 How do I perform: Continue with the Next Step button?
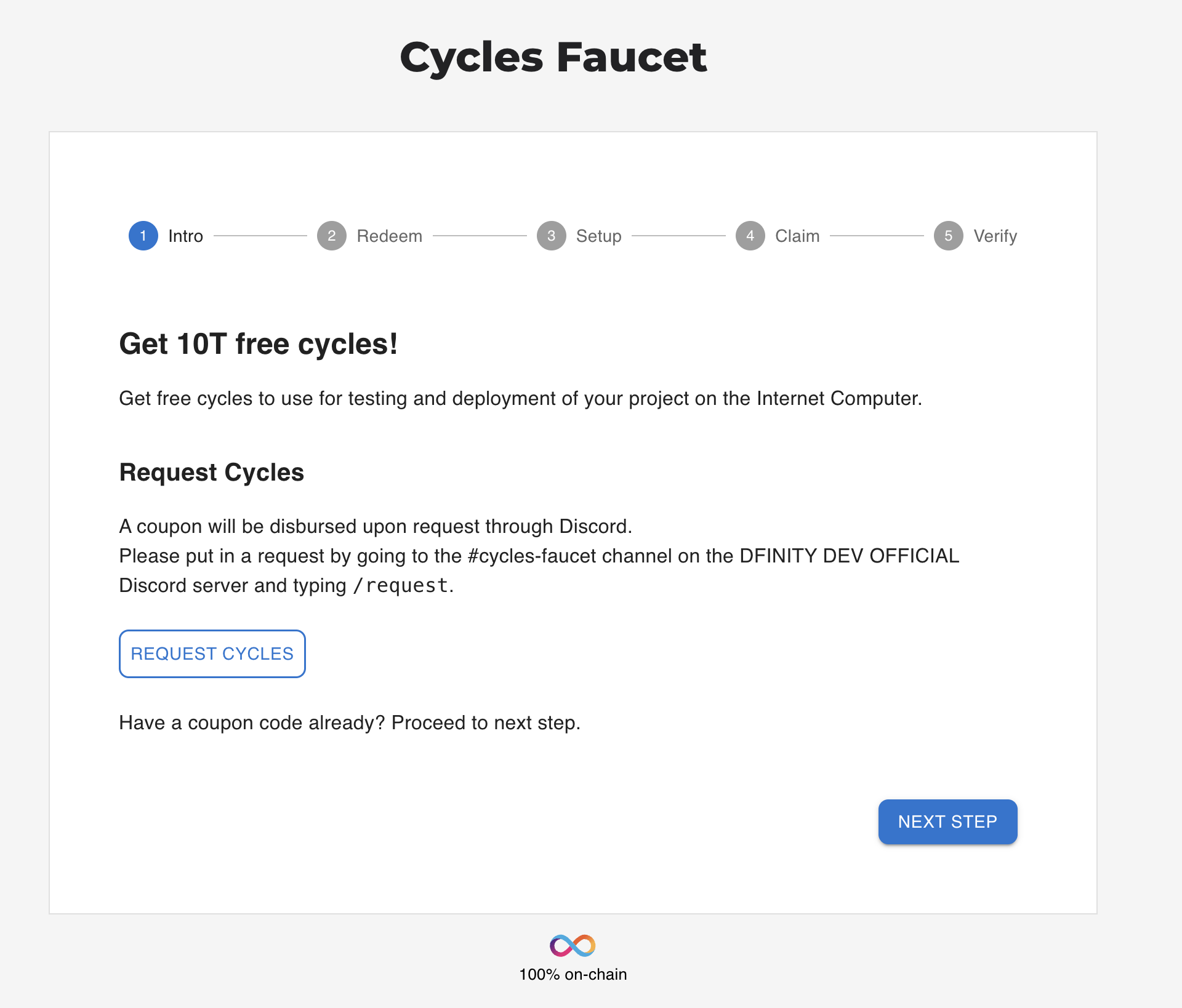point(947,822)
